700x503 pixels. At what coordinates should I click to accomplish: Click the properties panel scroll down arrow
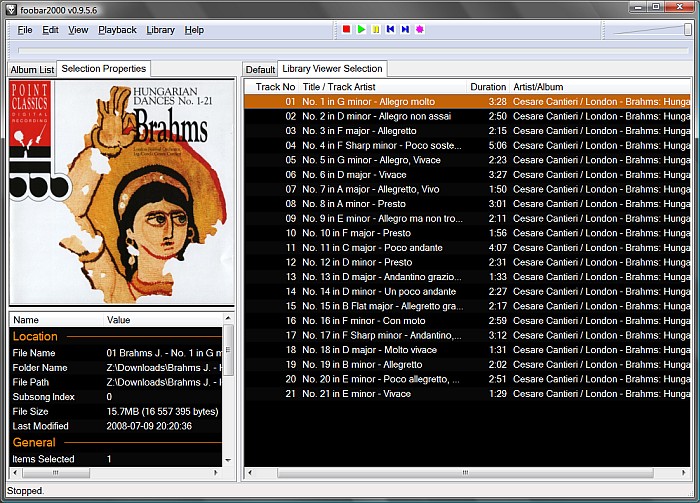(228, 460)
